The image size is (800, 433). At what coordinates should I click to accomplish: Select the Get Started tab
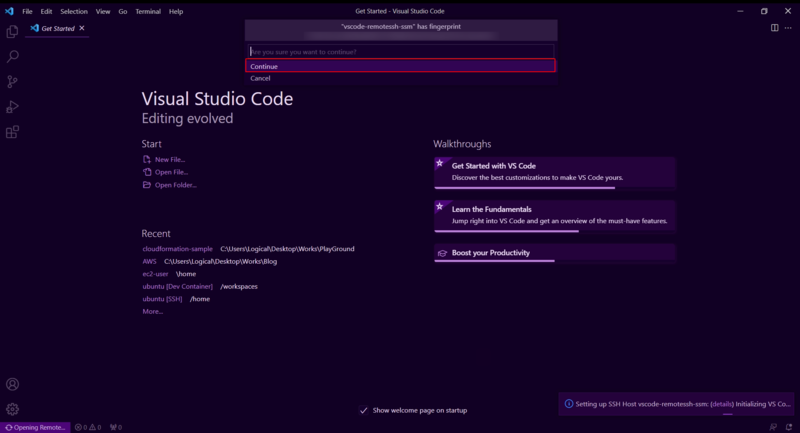58,29
